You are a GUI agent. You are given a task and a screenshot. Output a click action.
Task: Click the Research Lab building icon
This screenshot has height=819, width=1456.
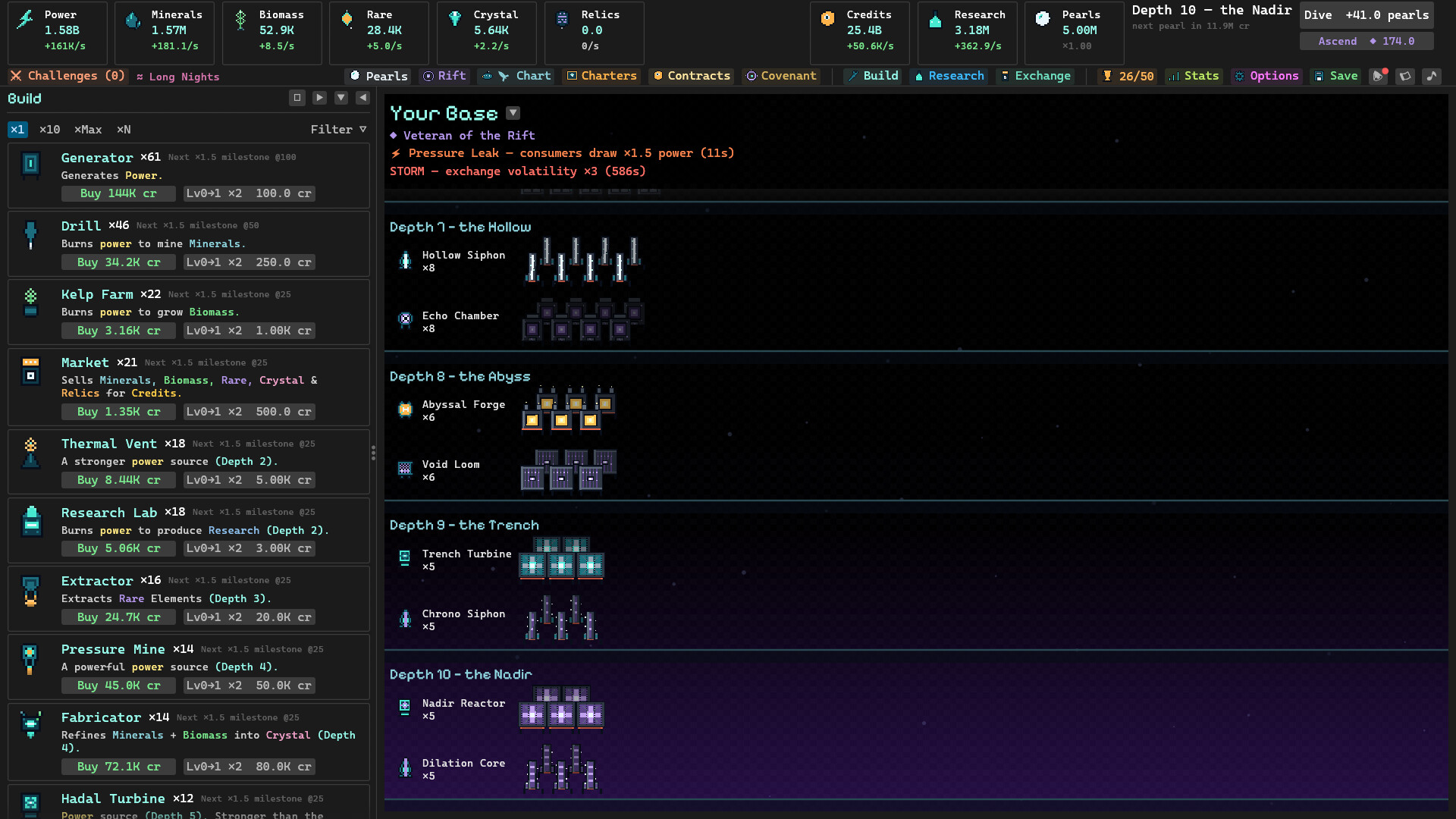pos(31,521)
